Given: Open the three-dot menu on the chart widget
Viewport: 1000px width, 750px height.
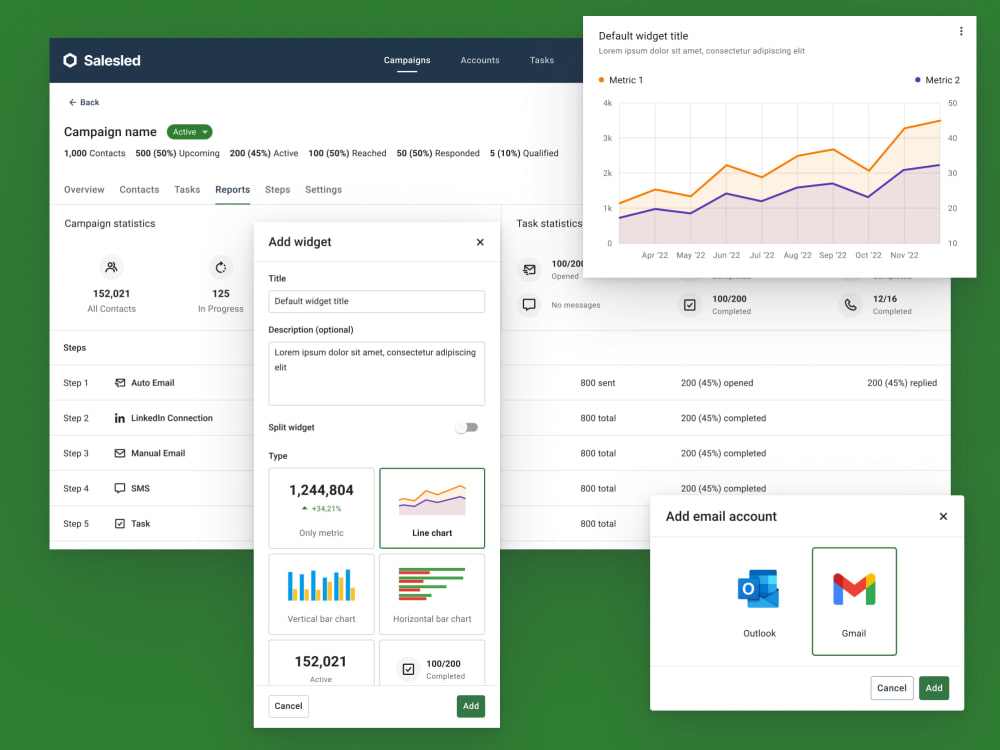Looking at the screenshot, I should coord(961,31).
